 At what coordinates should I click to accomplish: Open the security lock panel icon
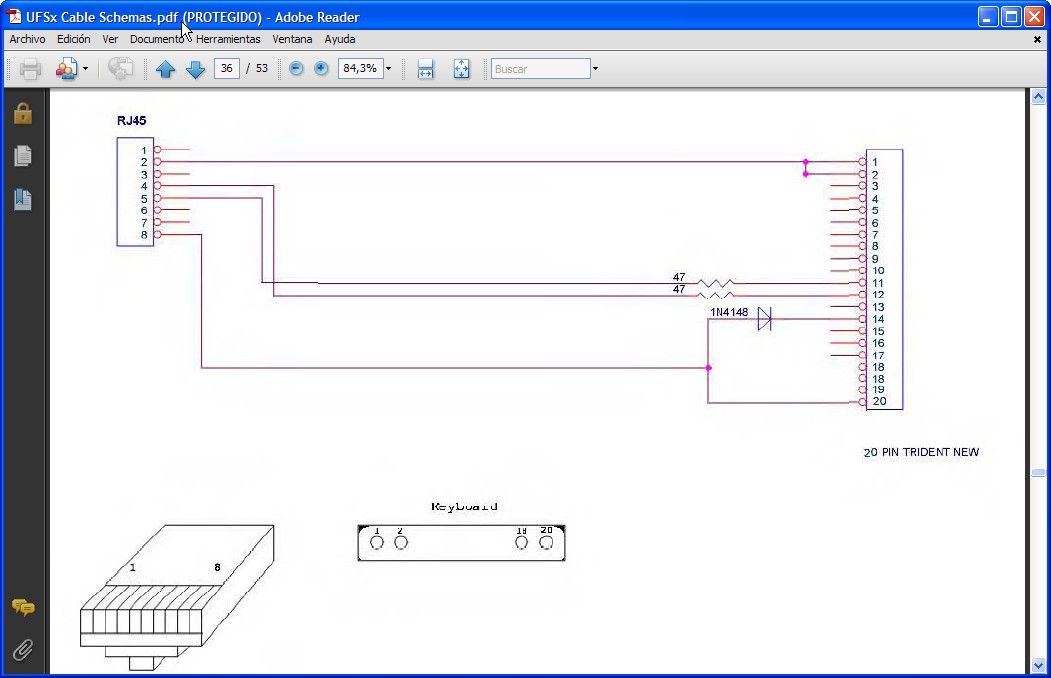pos(23,113)
